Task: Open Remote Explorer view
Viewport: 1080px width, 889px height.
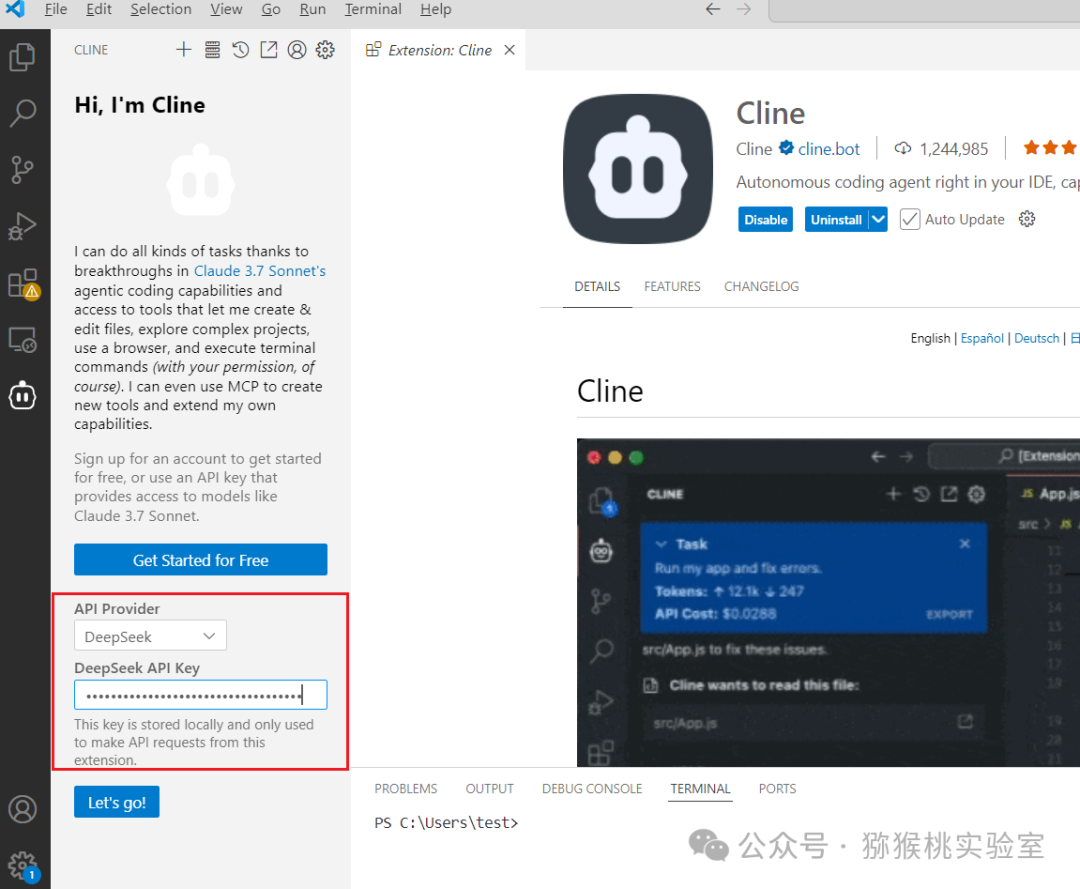Action: click(23, 339)
